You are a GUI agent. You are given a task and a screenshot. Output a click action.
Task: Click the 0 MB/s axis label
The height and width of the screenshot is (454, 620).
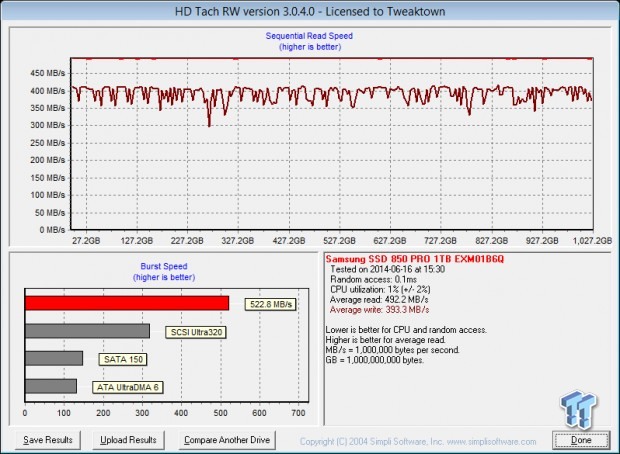tap(52, 230)
